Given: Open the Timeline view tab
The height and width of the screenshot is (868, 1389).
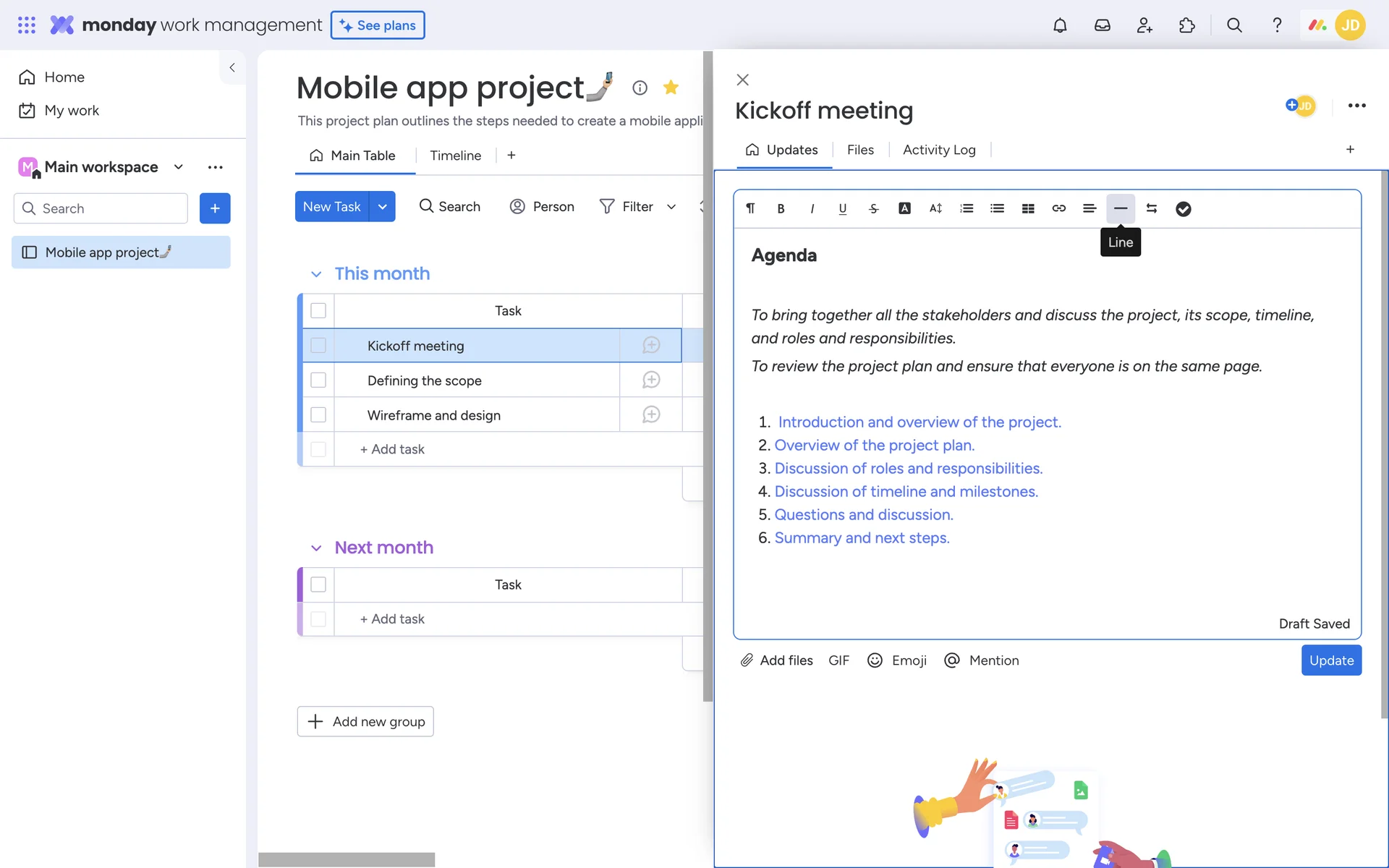Looking at the screenshot, I should pyautogui.click(x=455, y=156).
